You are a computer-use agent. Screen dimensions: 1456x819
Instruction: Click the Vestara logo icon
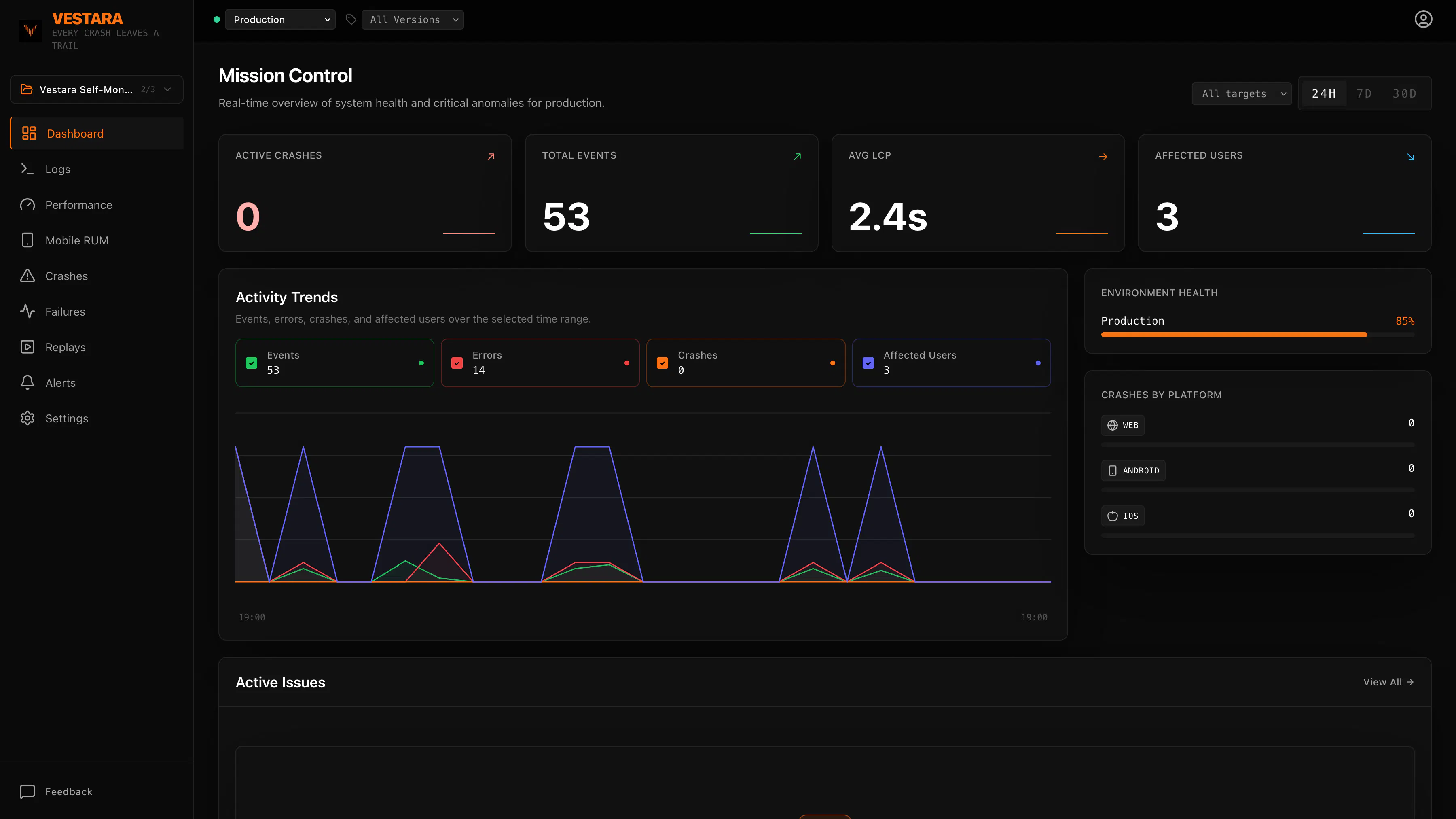tap(30, 30)
